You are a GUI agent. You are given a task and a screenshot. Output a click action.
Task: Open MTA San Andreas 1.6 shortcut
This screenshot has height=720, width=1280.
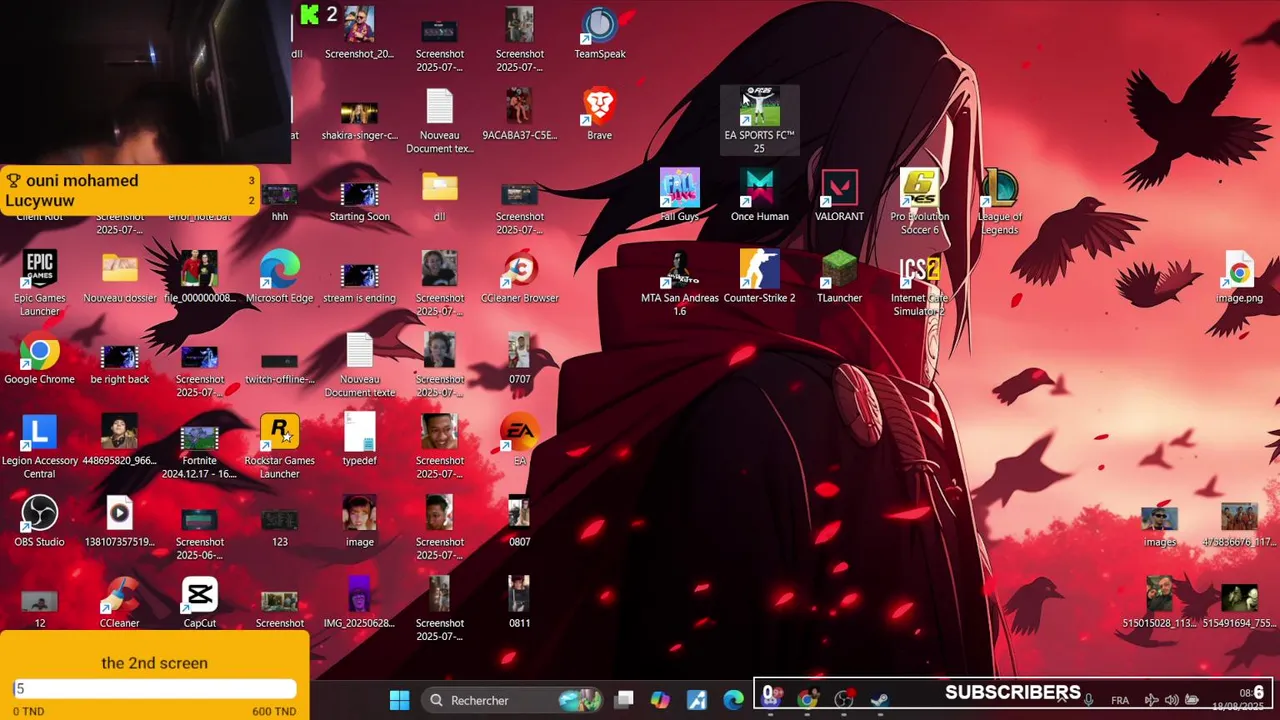click(680, 284)
